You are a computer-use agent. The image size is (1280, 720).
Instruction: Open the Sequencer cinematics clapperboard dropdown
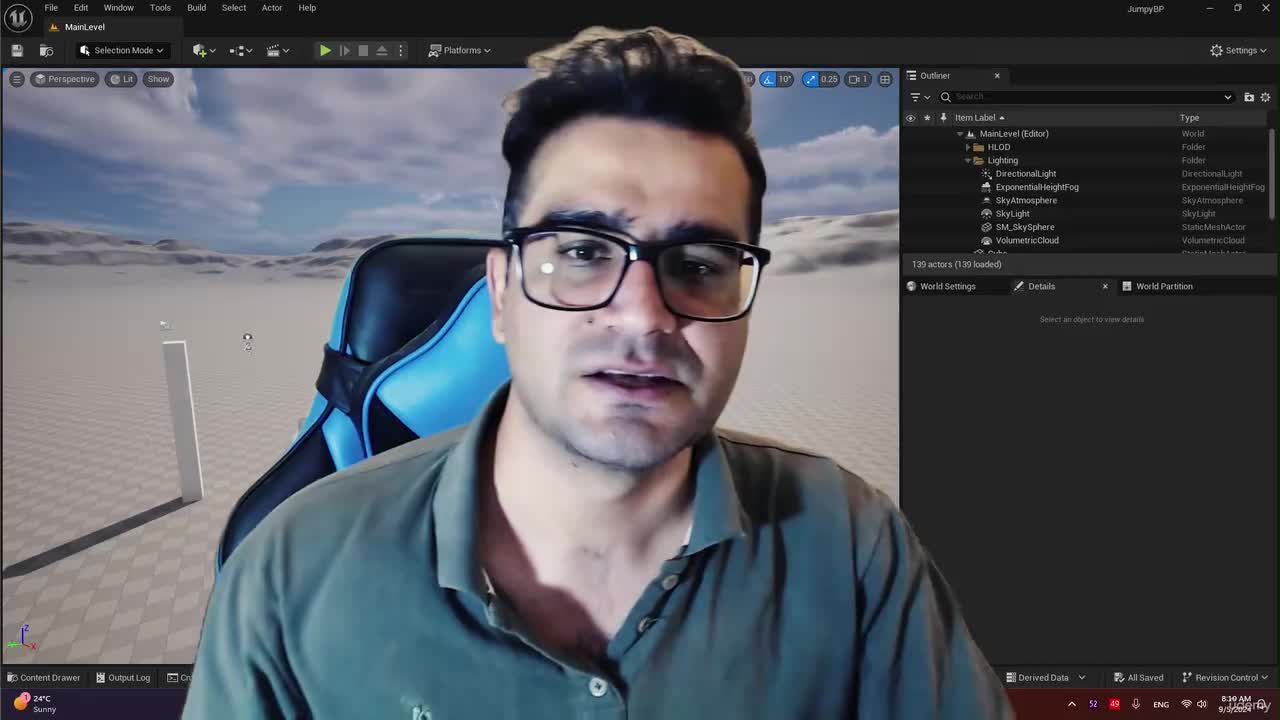point(277,50)
